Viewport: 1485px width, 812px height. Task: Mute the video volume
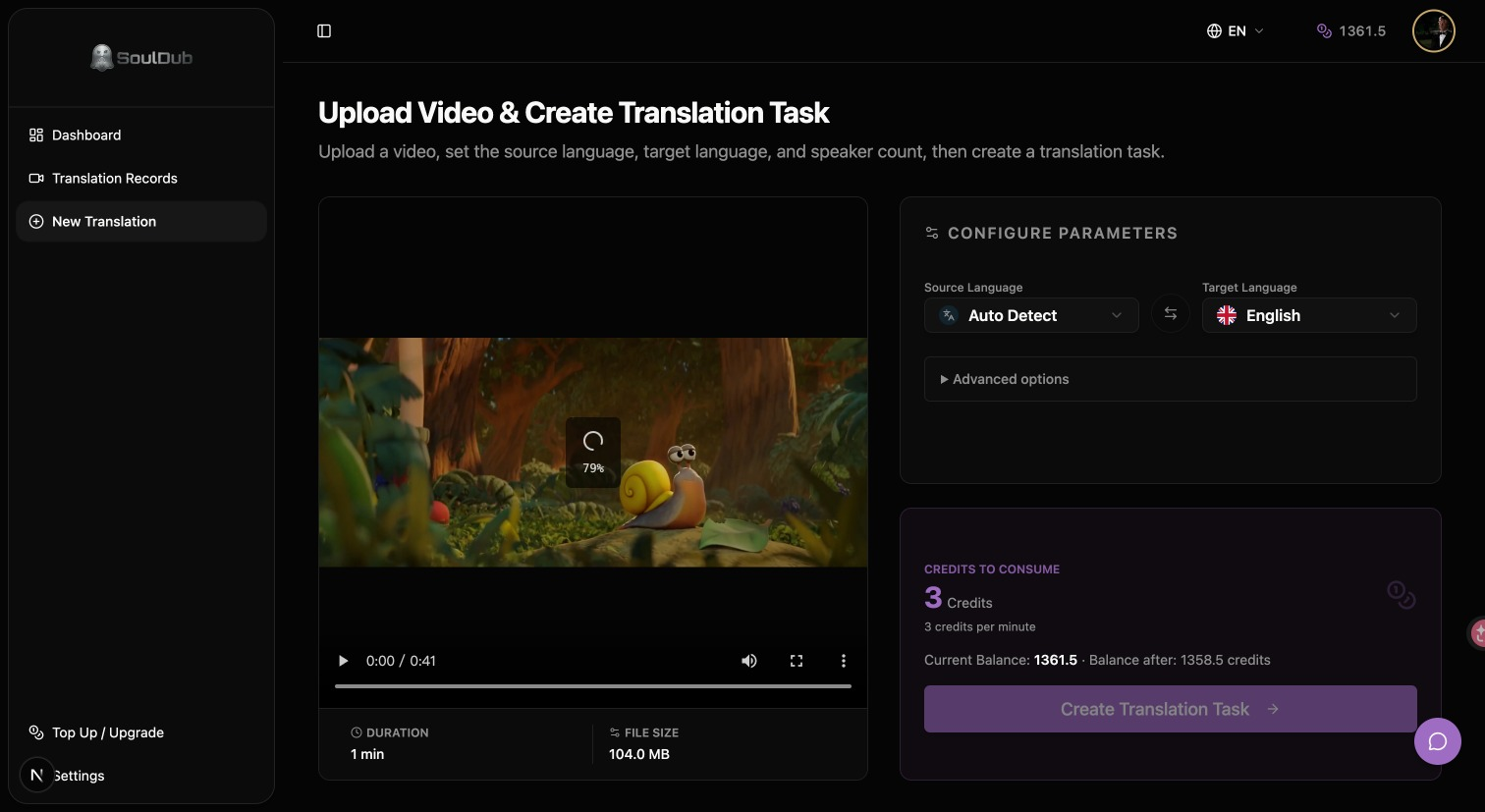click(749, 661)
